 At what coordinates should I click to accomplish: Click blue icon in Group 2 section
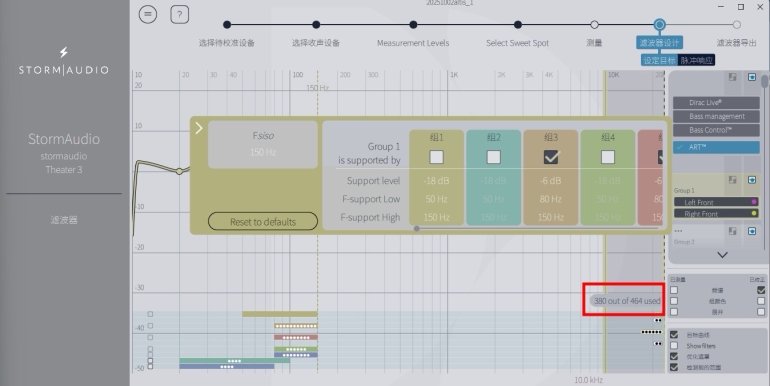752,231
